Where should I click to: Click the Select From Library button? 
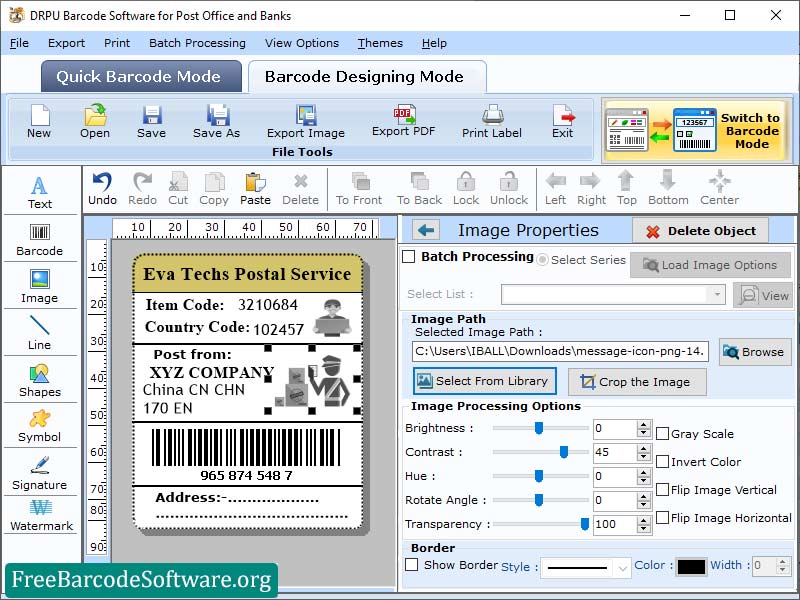click(484, 381)
